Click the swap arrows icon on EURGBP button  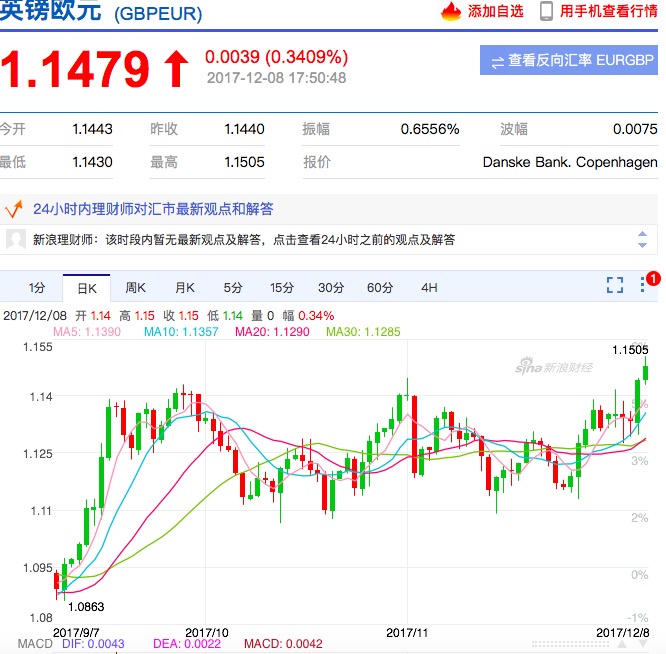click(497, 61)
